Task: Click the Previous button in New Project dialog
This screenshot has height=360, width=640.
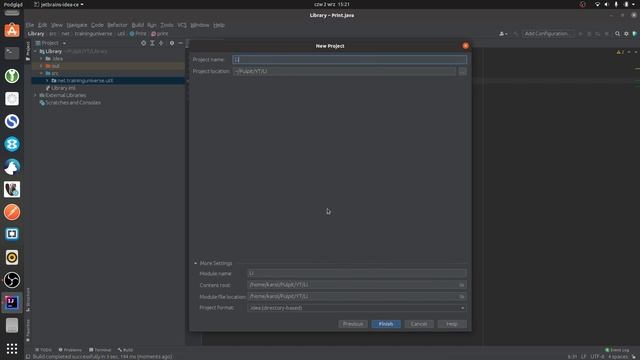Action: [353, 324]
